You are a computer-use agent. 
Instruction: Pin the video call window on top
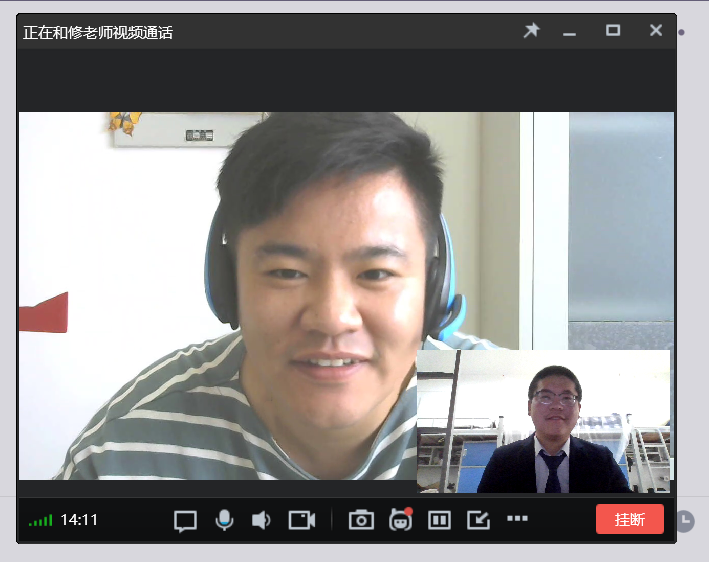532,31
